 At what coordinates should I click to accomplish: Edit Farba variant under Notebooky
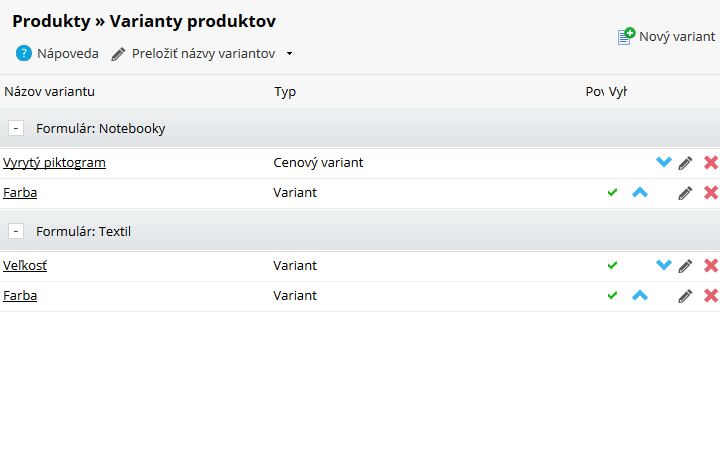pyautogui.click(x=685, y=193)
